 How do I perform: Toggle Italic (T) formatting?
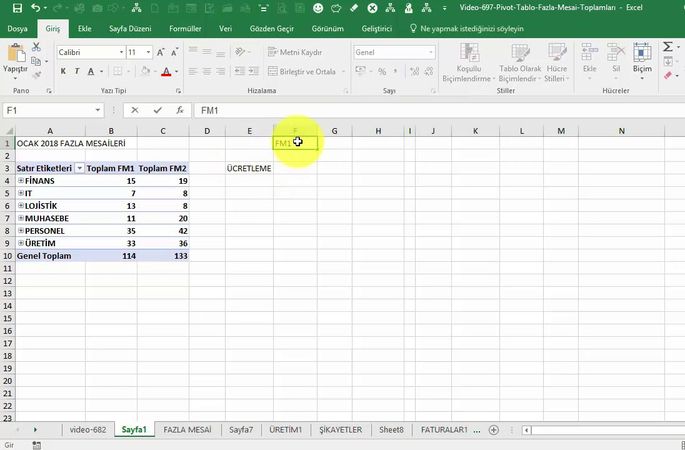(77, 71)
